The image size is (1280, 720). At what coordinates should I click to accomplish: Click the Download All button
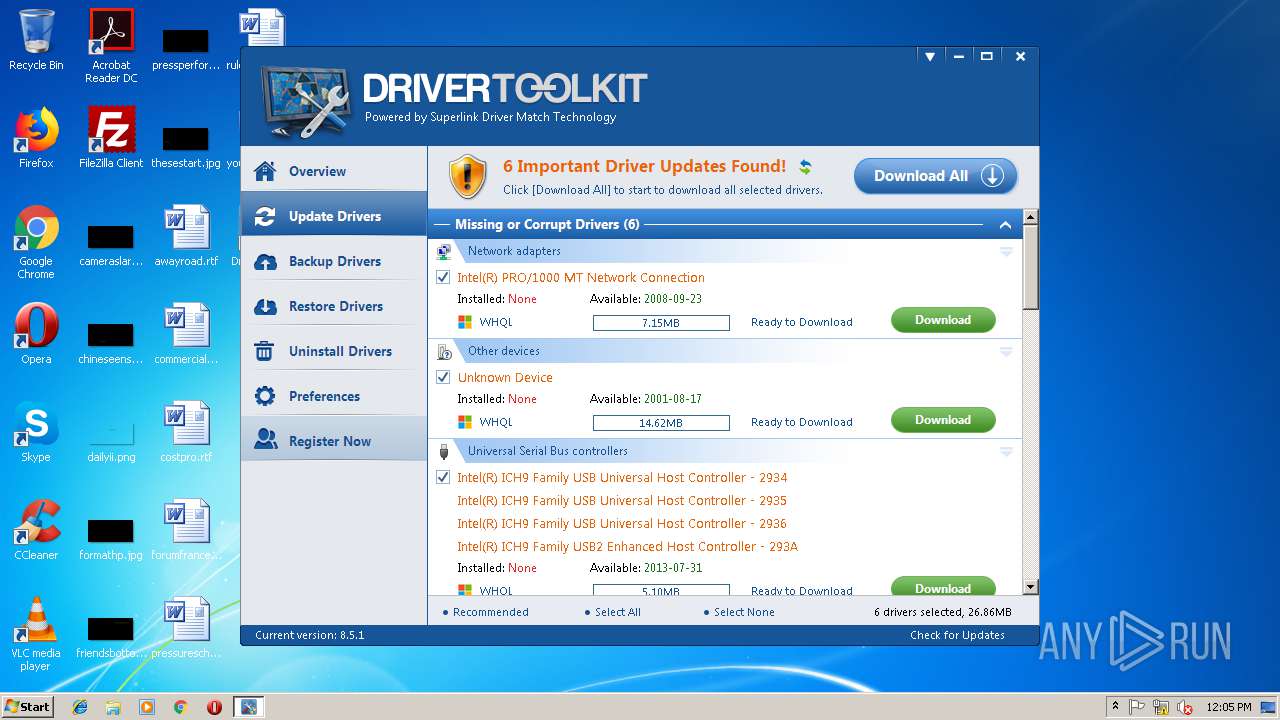[935, 176]
